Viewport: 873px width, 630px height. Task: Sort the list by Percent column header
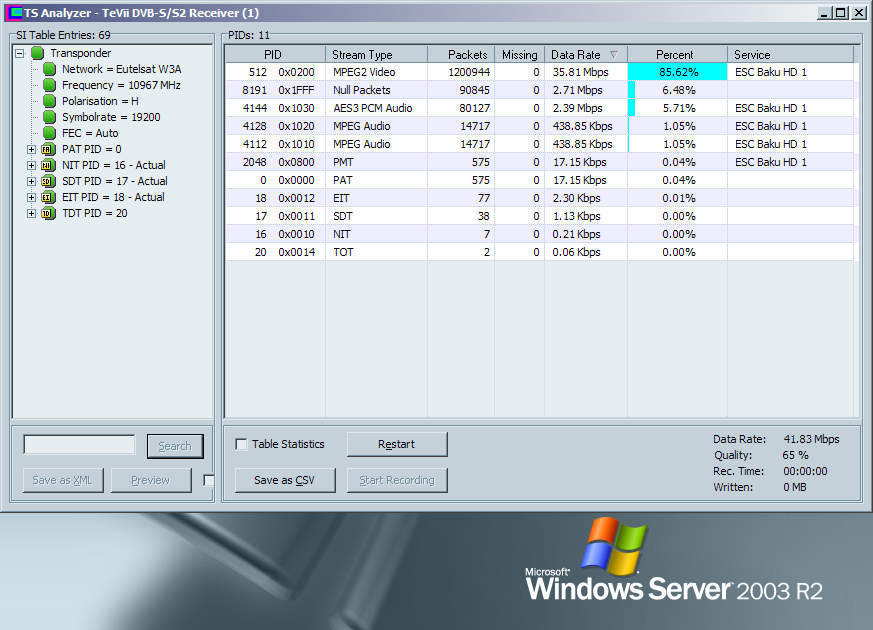click(677, 55)
